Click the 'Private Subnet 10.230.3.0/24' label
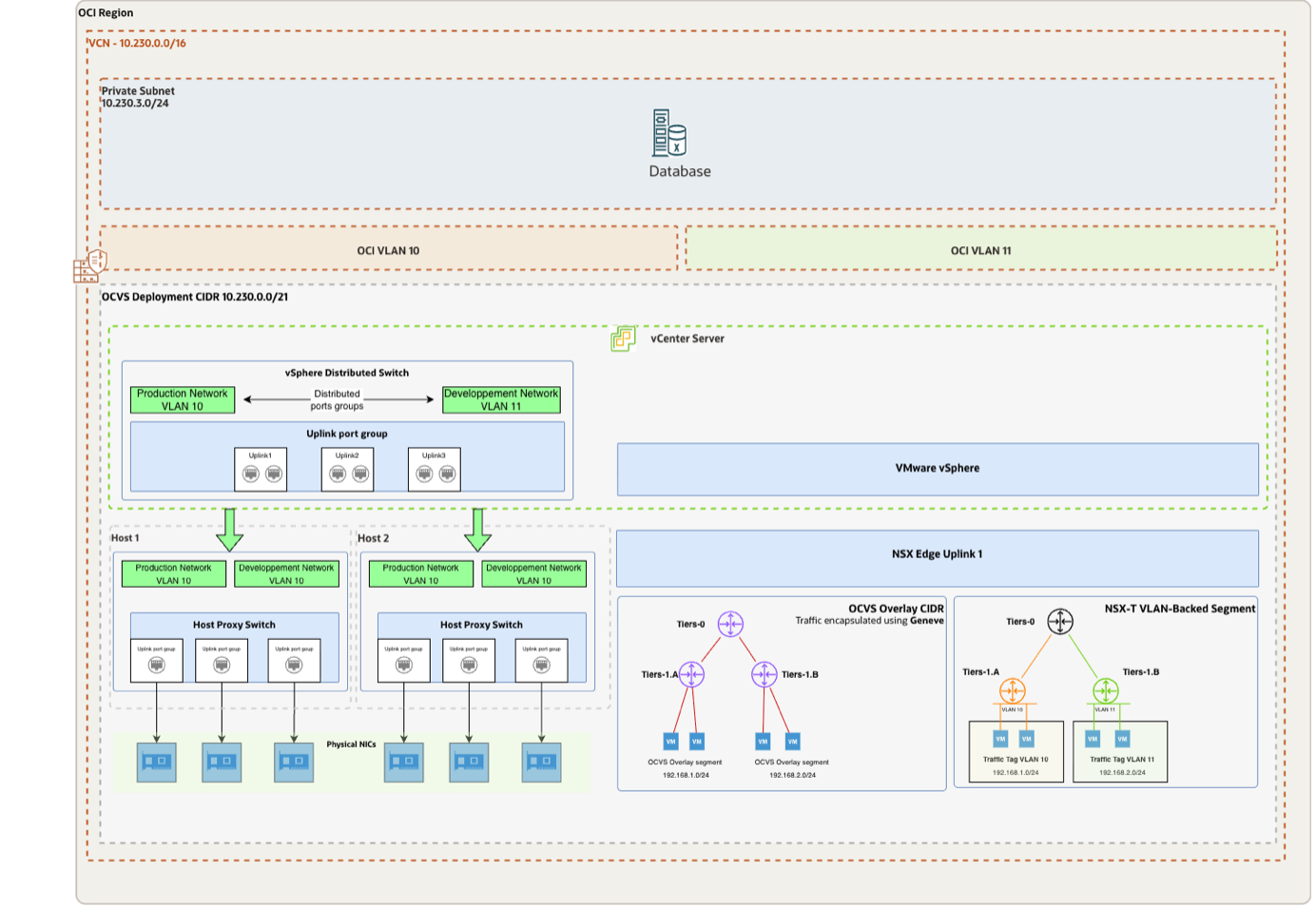The height and width of the screenshot is (909, 1316). click(138, 97)
